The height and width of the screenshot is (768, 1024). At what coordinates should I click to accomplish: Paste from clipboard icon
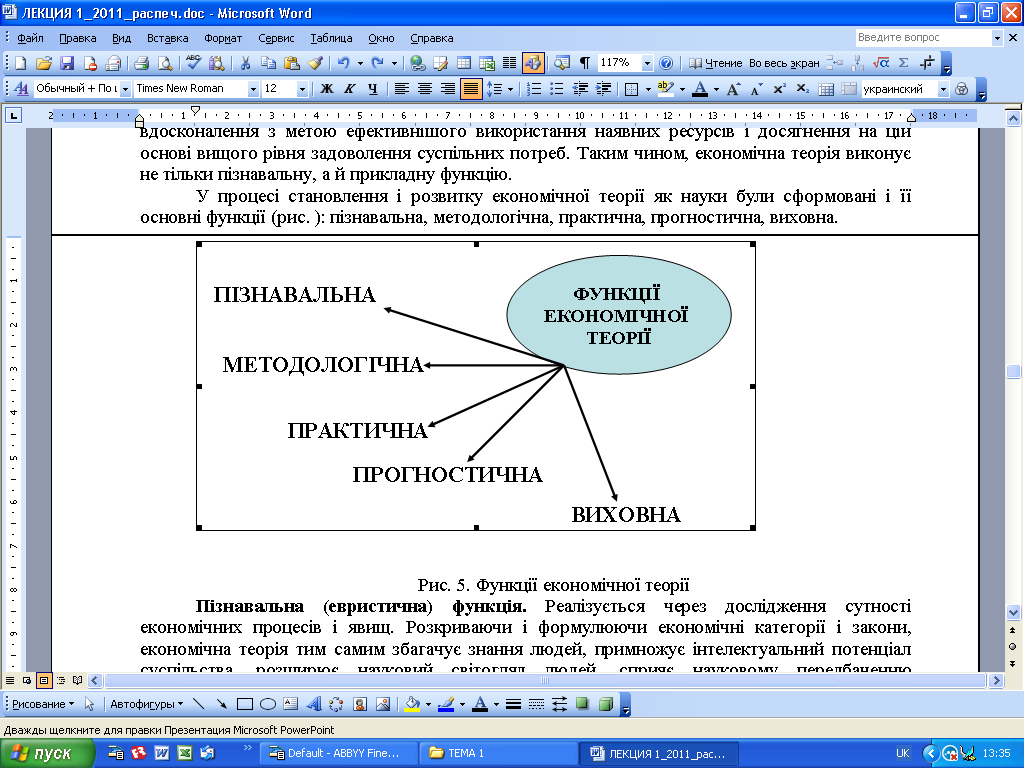pyautogui.click(x=291, y=63)
